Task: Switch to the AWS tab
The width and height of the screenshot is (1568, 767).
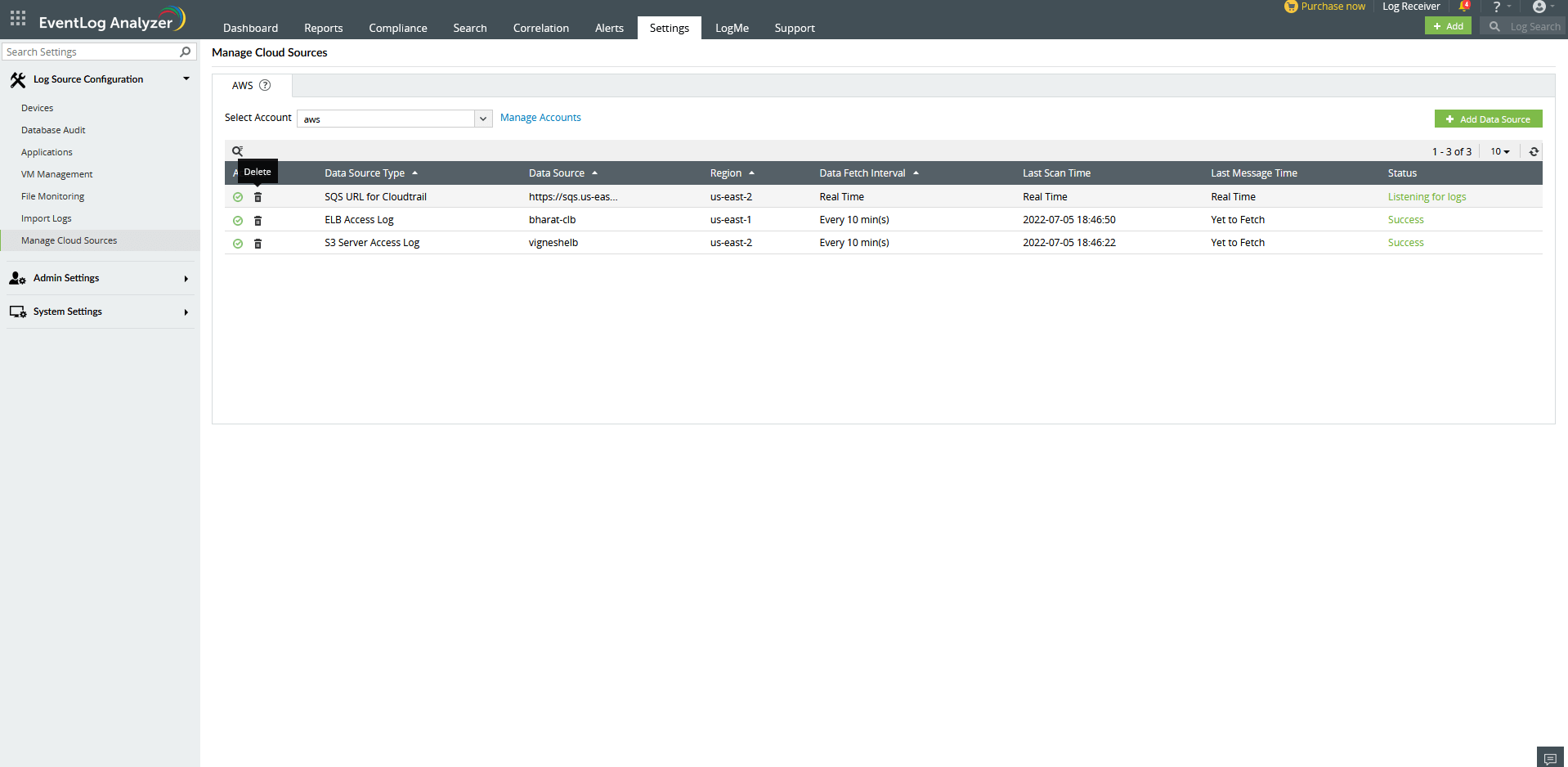Action: point(242,85)
